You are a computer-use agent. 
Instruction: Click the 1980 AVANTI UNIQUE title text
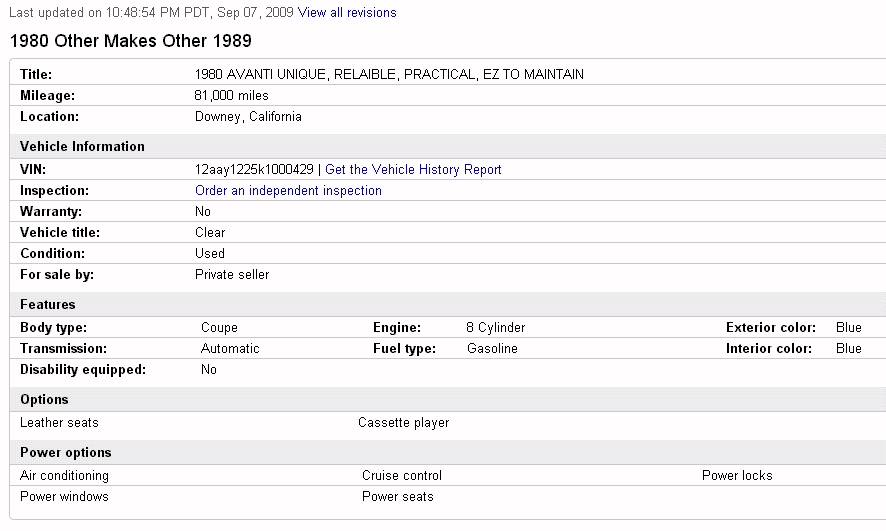[x=389, y=75]
